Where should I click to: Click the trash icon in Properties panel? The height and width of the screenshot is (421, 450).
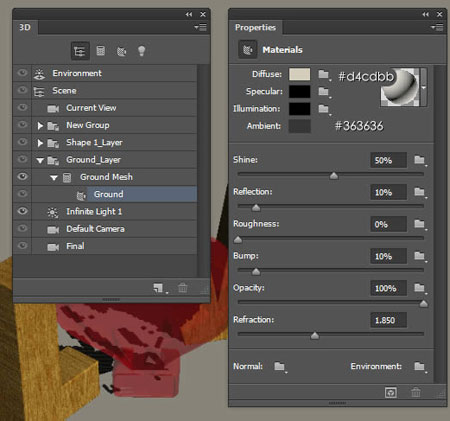pos(416,392)
